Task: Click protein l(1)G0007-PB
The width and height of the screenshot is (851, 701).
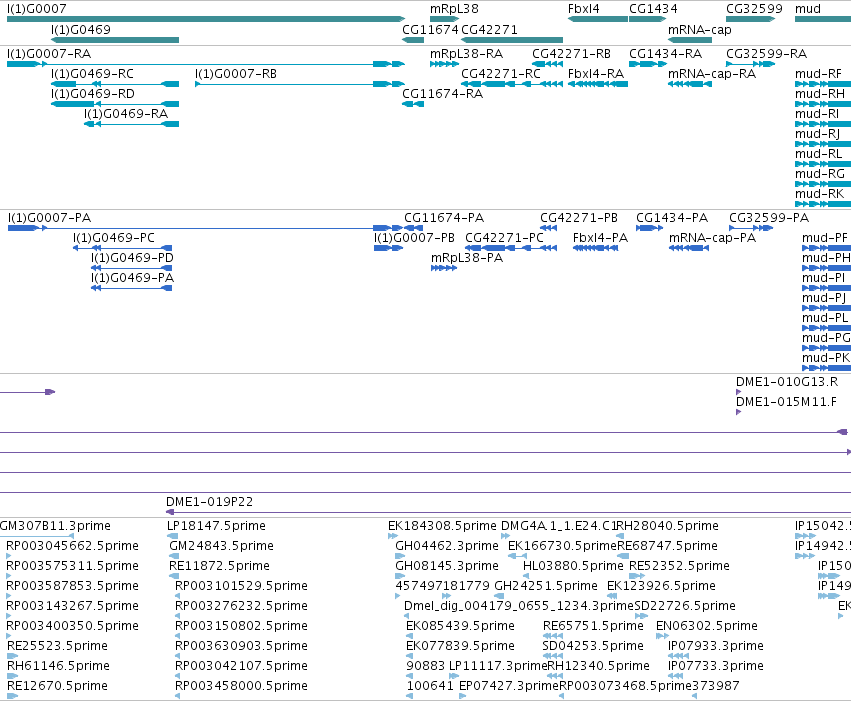Action: tap(389, 248)
